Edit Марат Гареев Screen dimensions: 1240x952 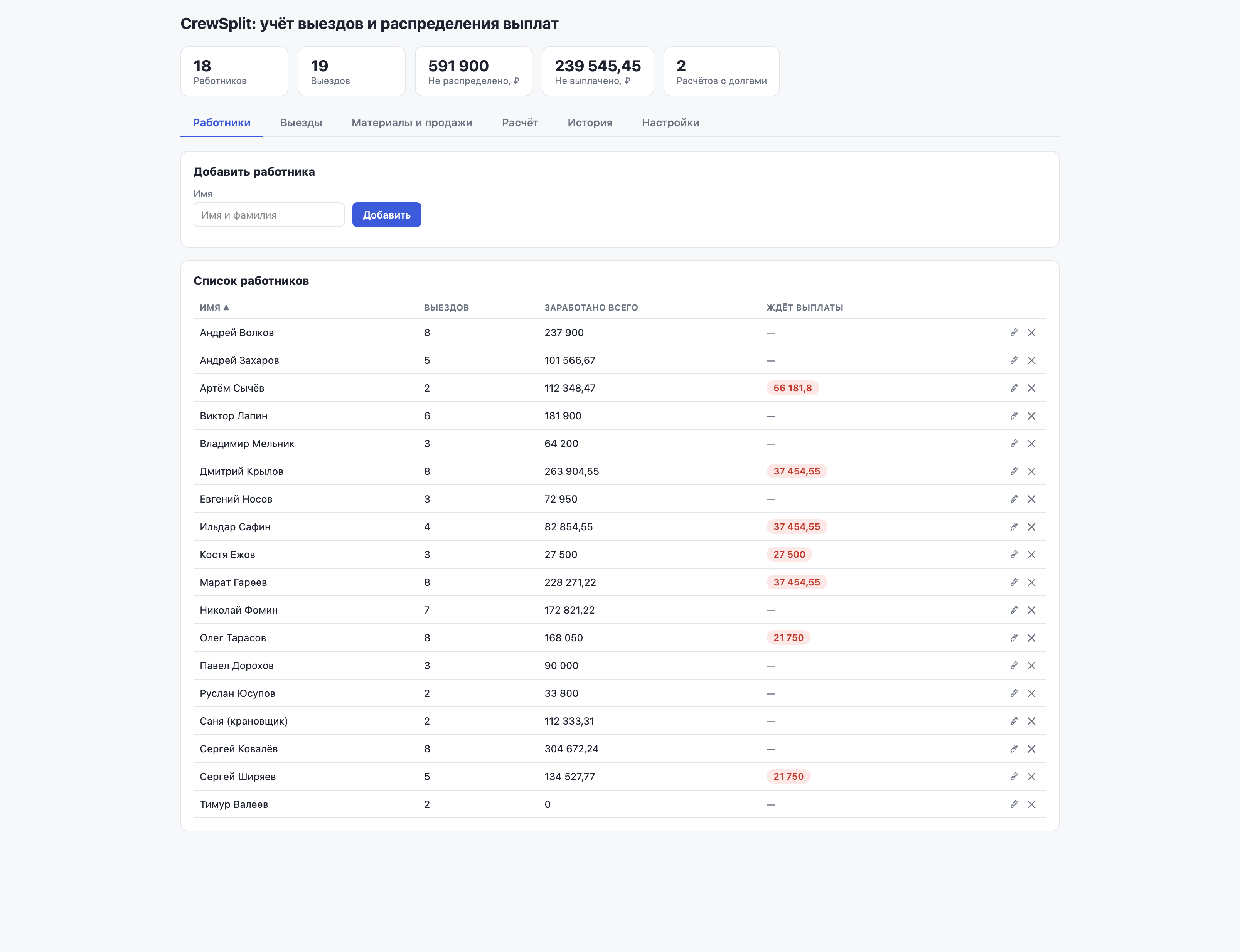tap(1014, 582)
